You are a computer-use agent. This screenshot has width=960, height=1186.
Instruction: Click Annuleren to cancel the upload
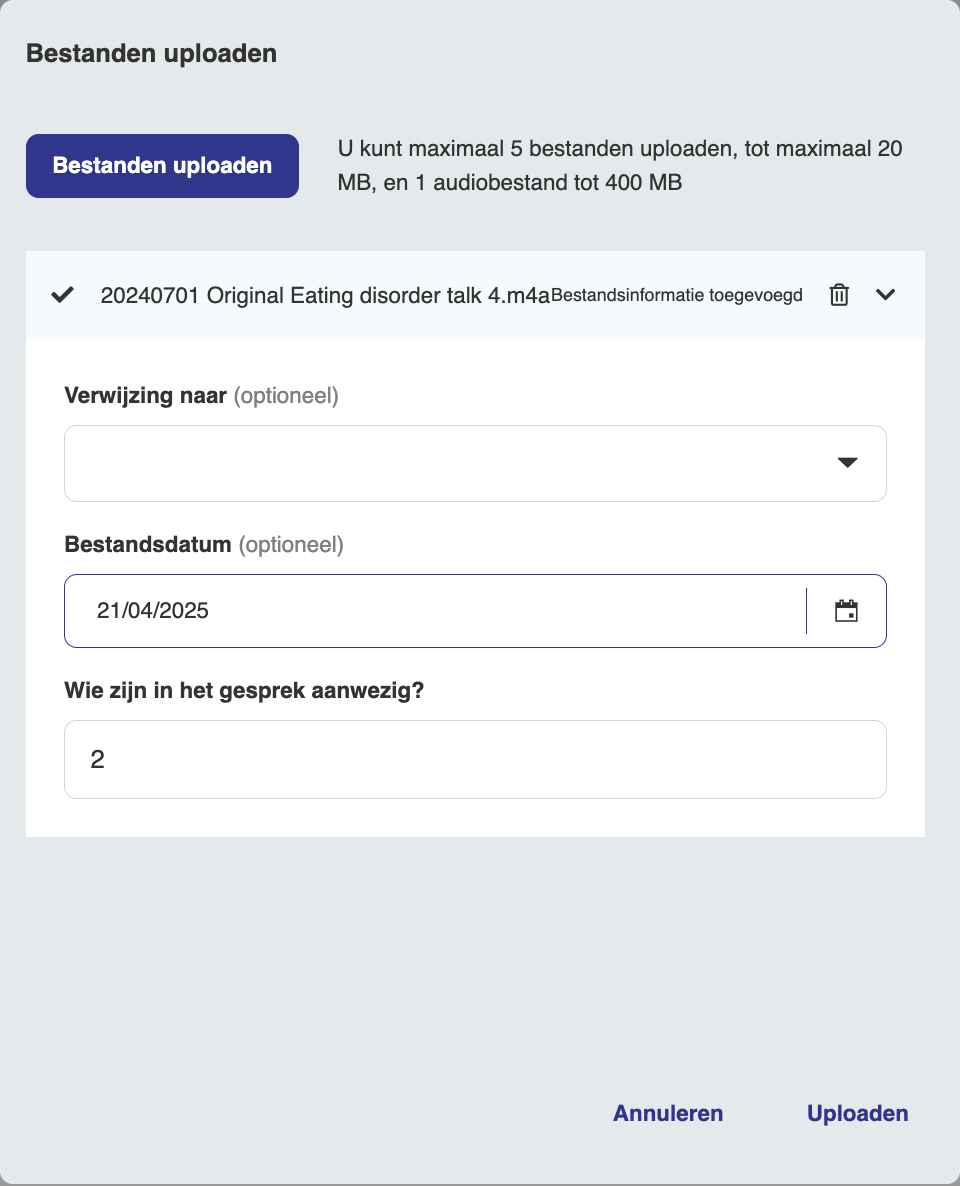pyautogui.click(x=668, y=1113)
